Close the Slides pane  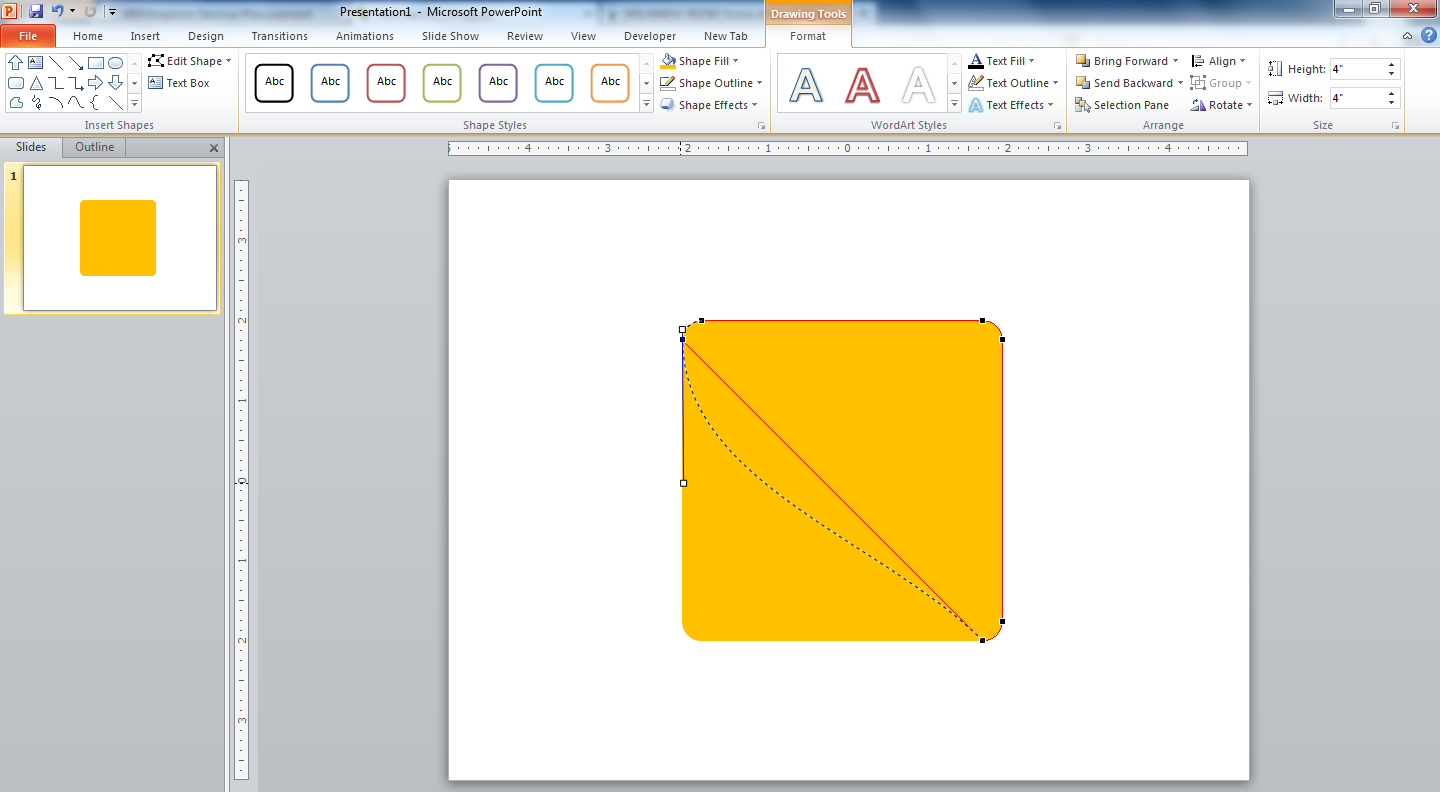(213, 148)
